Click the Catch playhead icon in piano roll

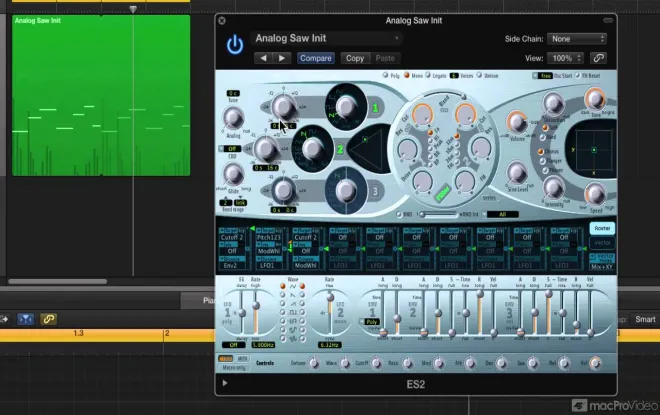click(25, 319)
